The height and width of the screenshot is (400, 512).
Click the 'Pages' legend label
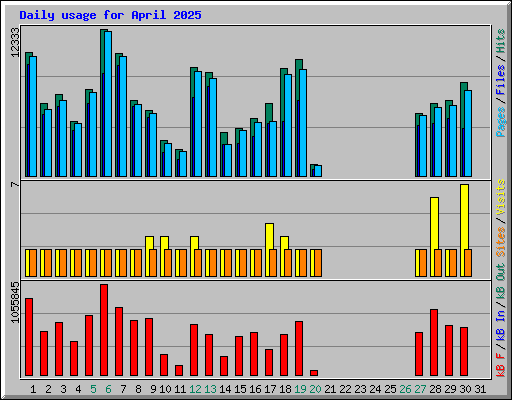501,122
